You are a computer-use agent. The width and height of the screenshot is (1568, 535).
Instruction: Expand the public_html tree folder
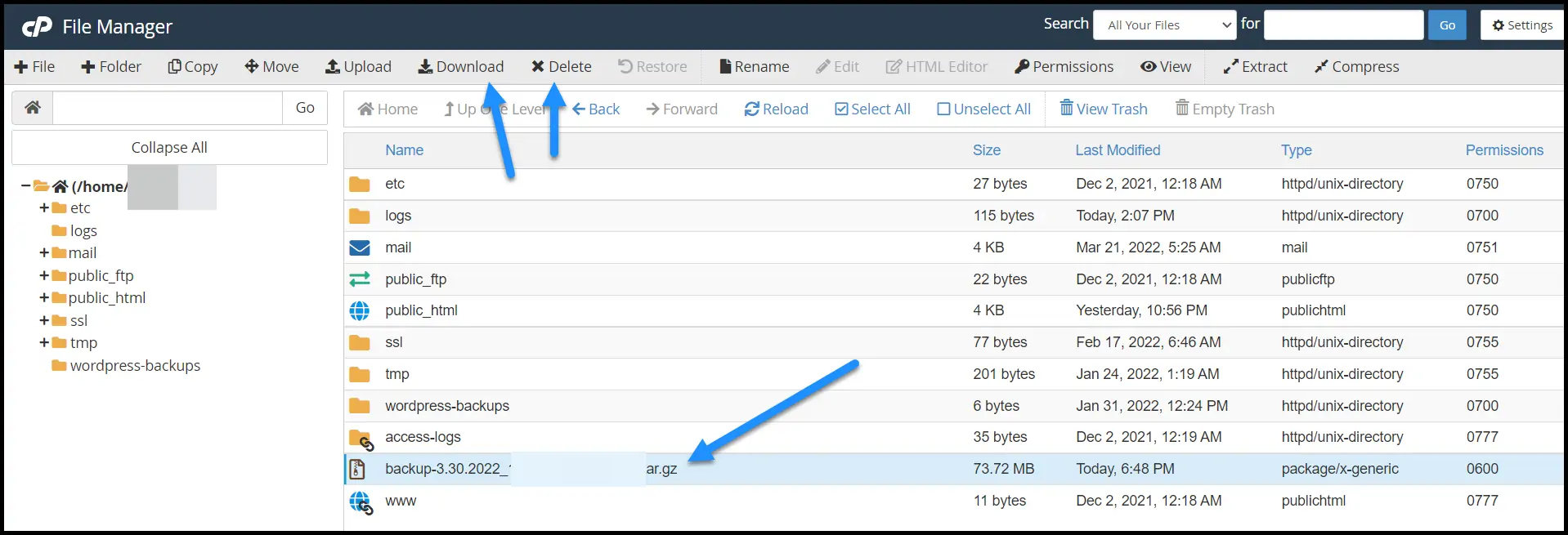click(44, 298)
